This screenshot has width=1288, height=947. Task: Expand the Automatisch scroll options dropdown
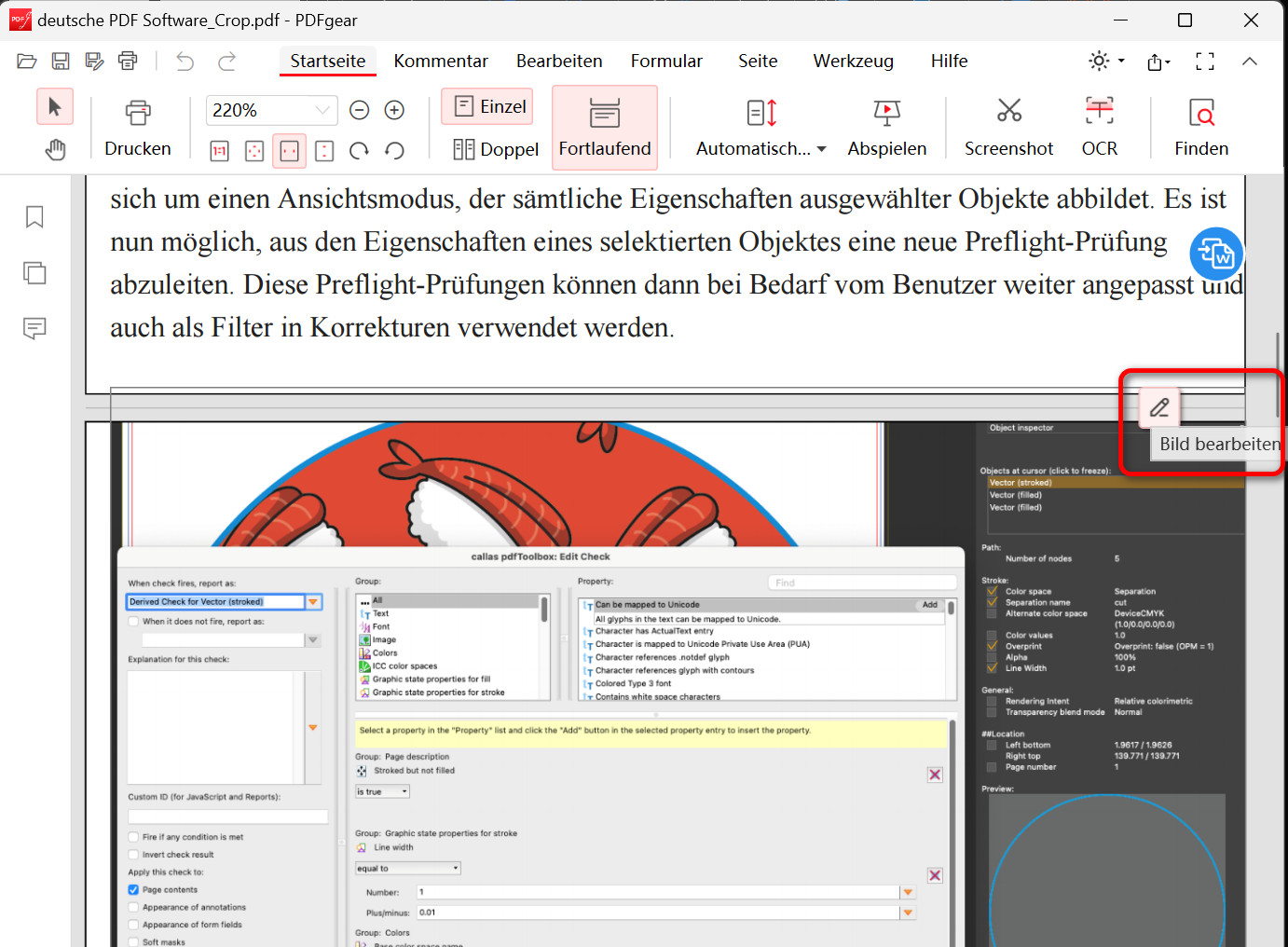click(x=820, y=148)
